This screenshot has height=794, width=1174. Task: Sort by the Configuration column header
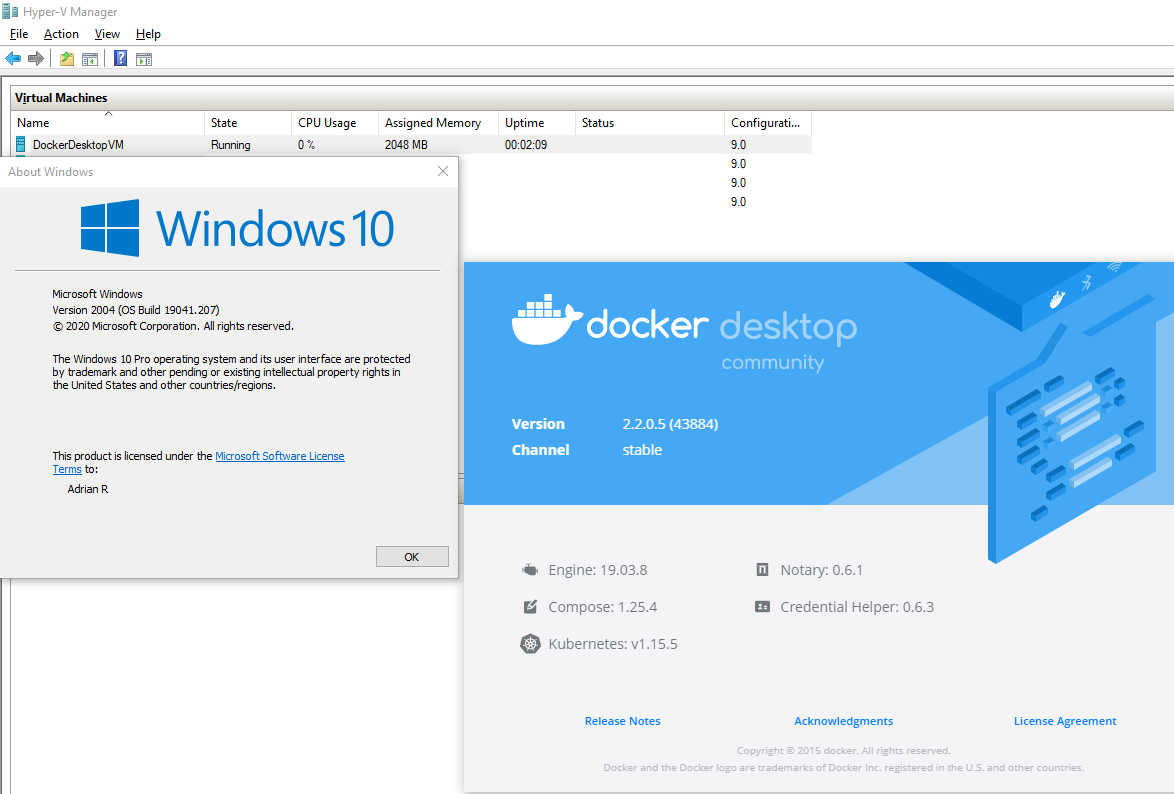(x=768, y=123)
